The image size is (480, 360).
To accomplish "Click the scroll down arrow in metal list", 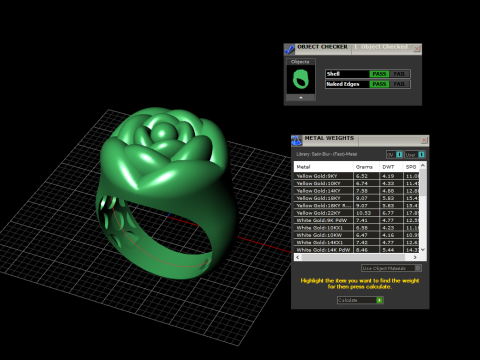I will click(423, 249).
